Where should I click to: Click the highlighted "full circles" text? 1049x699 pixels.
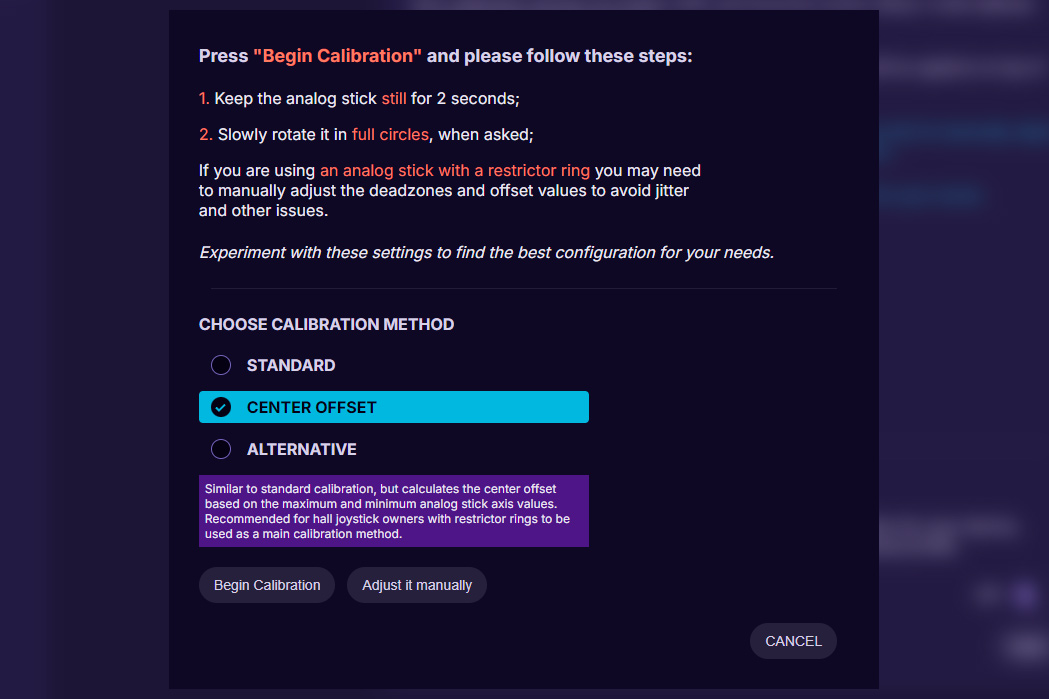pos(390,134)
